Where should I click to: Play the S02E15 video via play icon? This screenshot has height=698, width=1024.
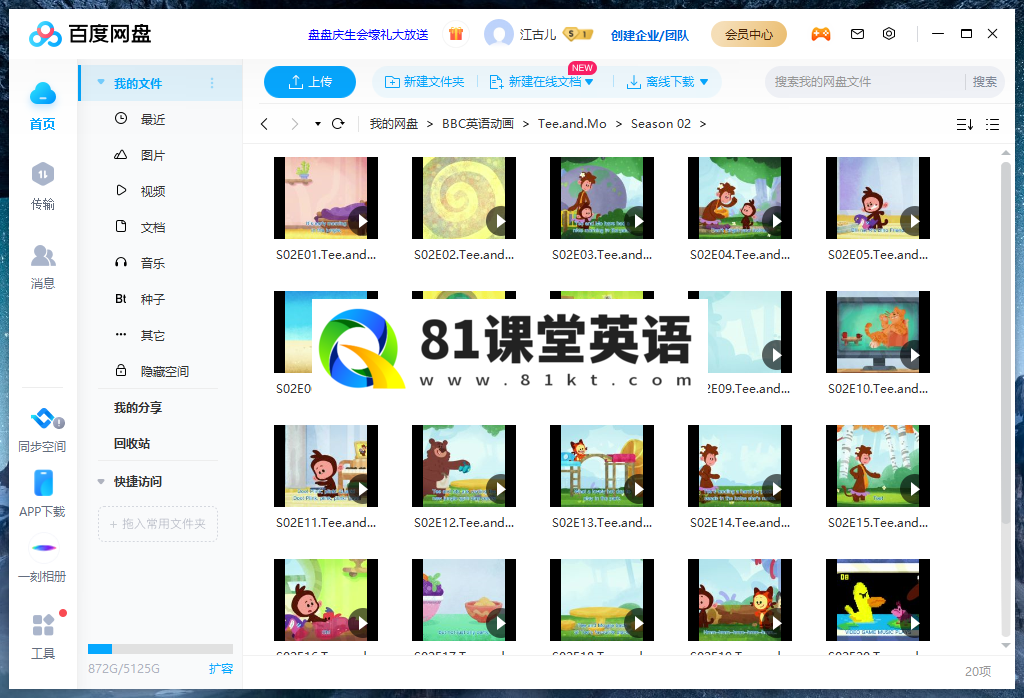pos(914,489)
